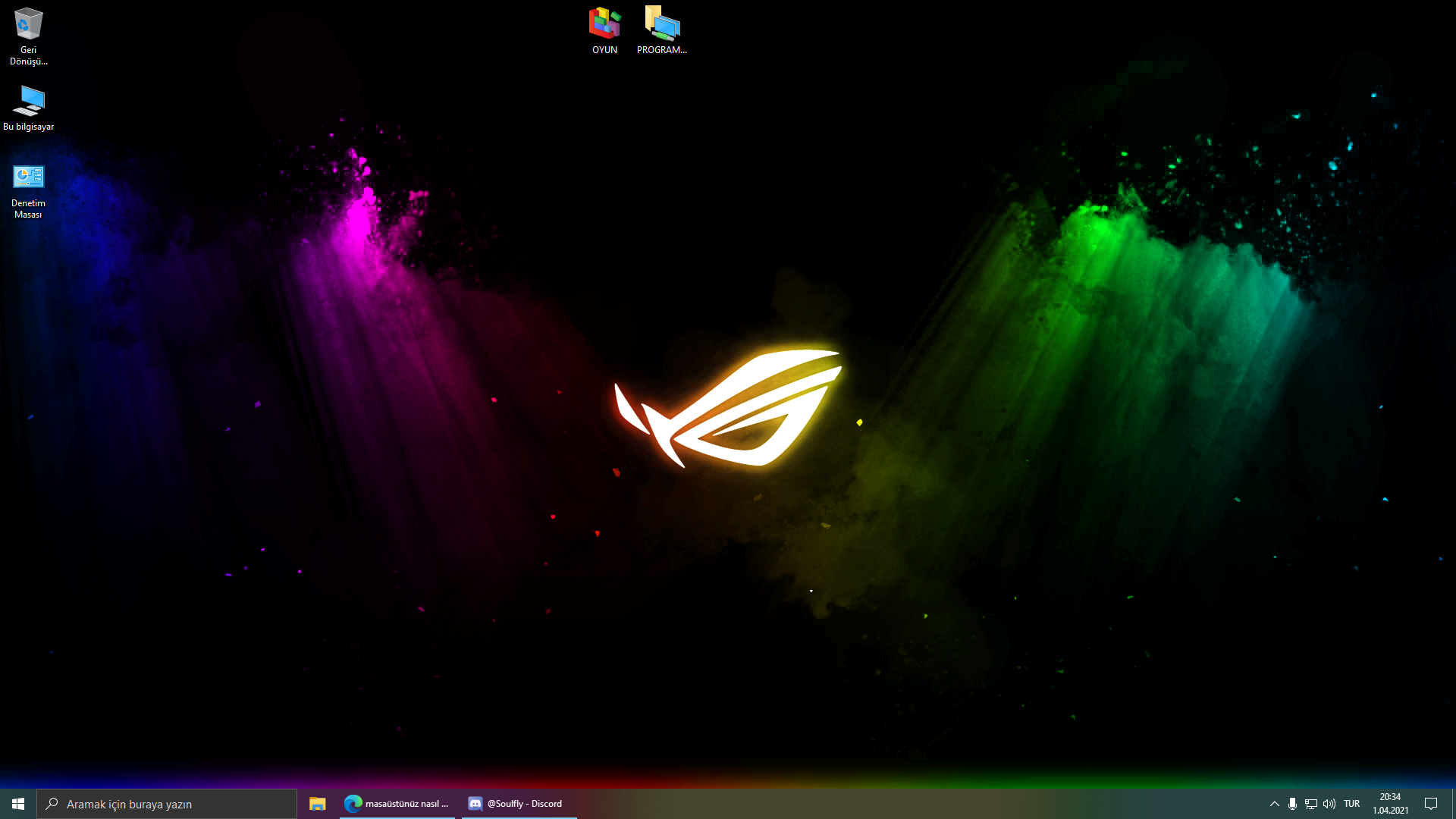The height and width of the screenshot is (819, 1456).
Task: Switch to the Discord taskbar window
Action: (x=519, y=804)
